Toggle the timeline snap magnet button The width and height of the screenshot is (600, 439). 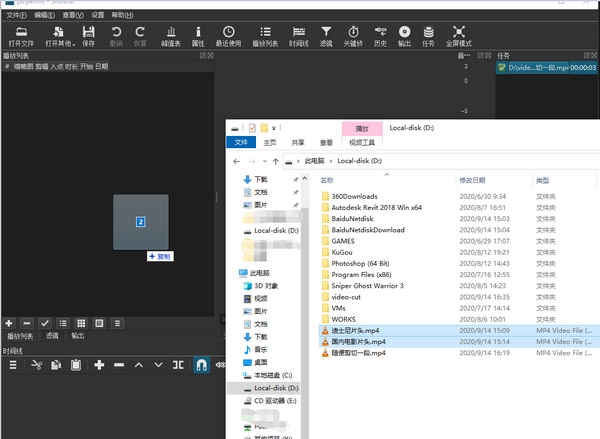click(200, 365)
